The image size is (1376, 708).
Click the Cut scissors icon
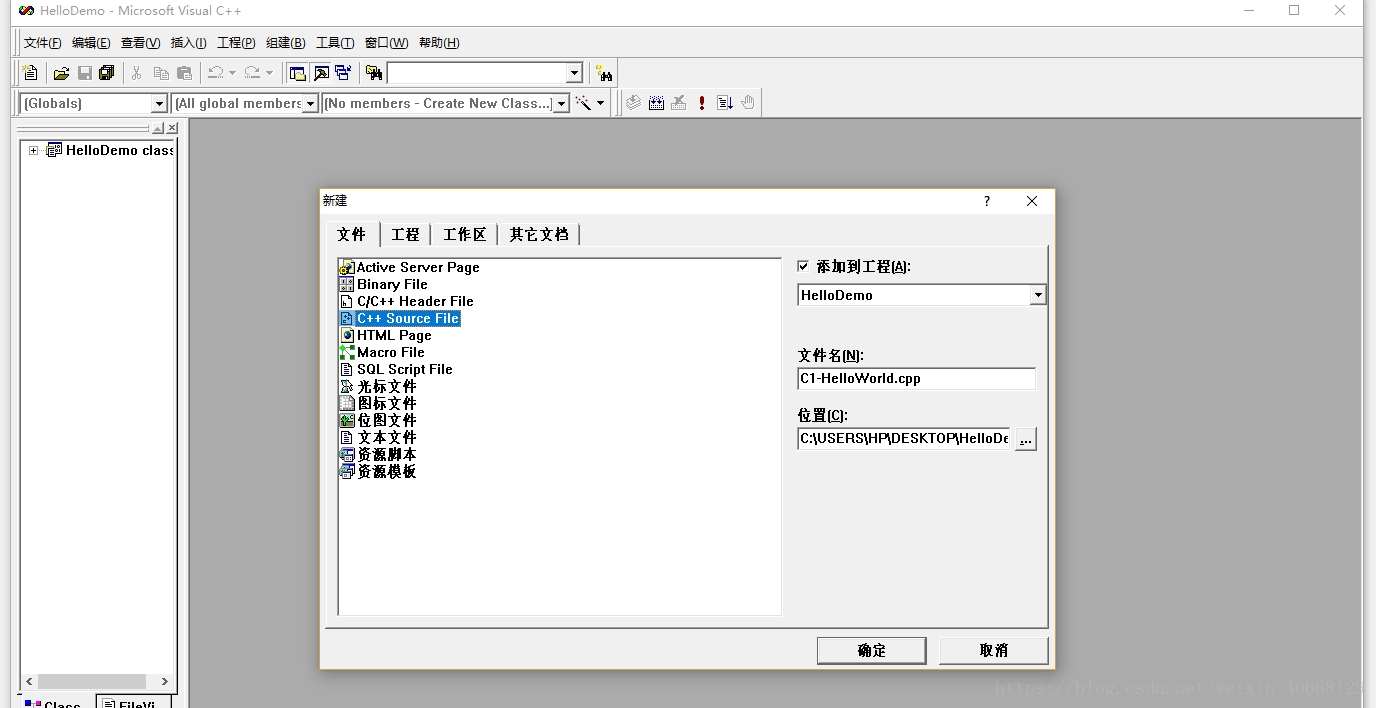136,73
